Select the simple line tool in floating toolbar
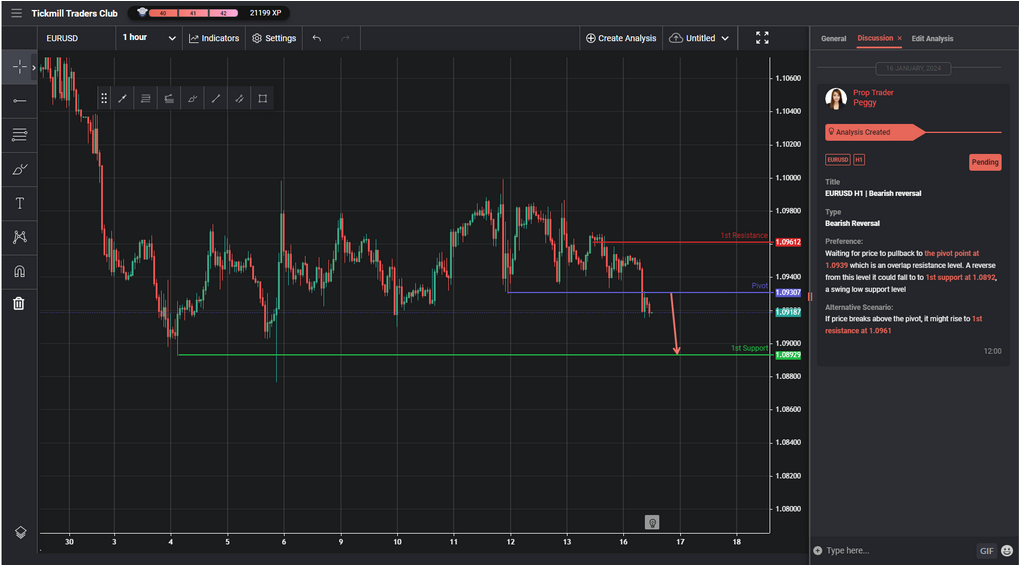Screen dimensions: 1021x565 216,98
